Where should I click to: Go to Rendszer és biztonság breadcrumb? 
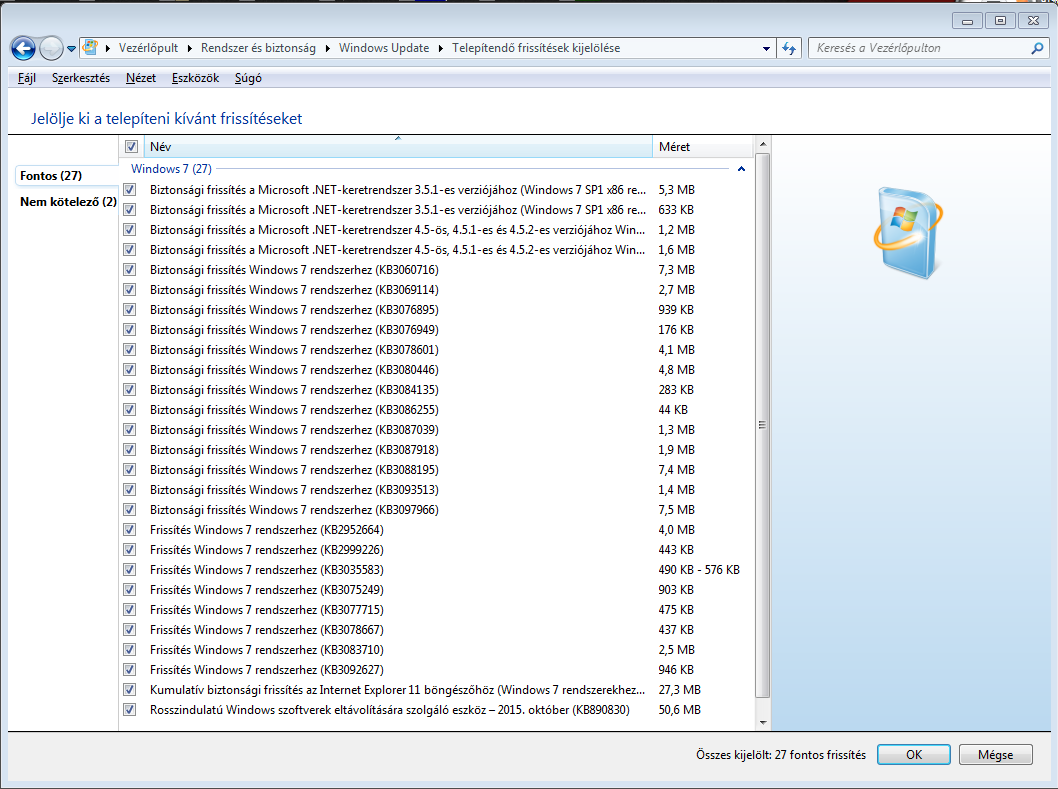(258, 48)
